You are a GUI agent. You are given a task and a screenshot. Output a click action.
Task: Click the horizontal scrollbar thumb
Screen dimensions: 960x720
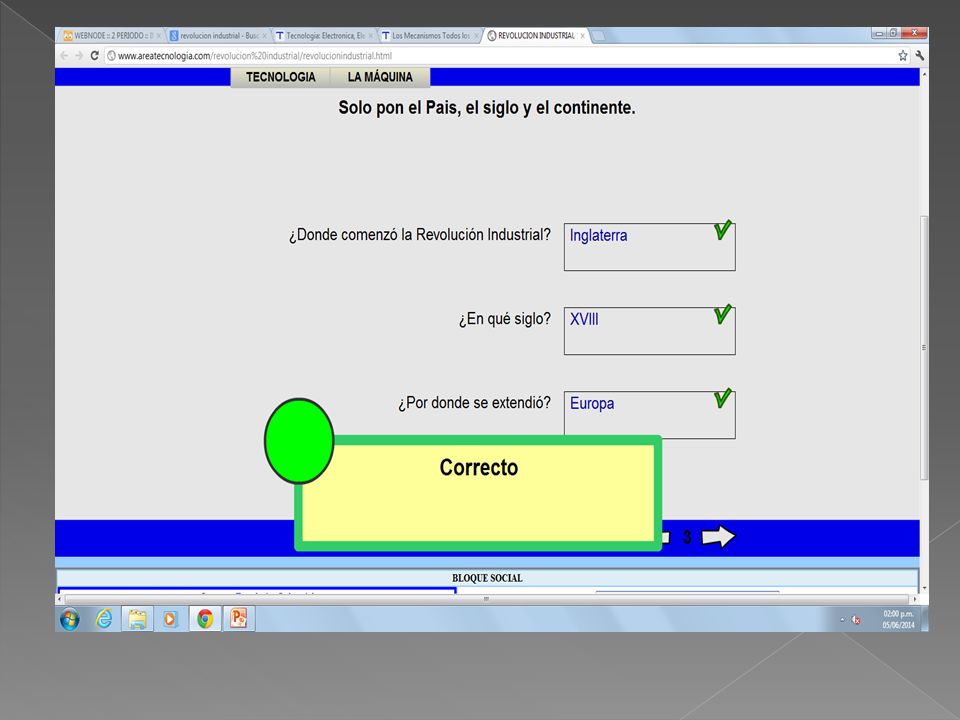click(x=487, y=599)
